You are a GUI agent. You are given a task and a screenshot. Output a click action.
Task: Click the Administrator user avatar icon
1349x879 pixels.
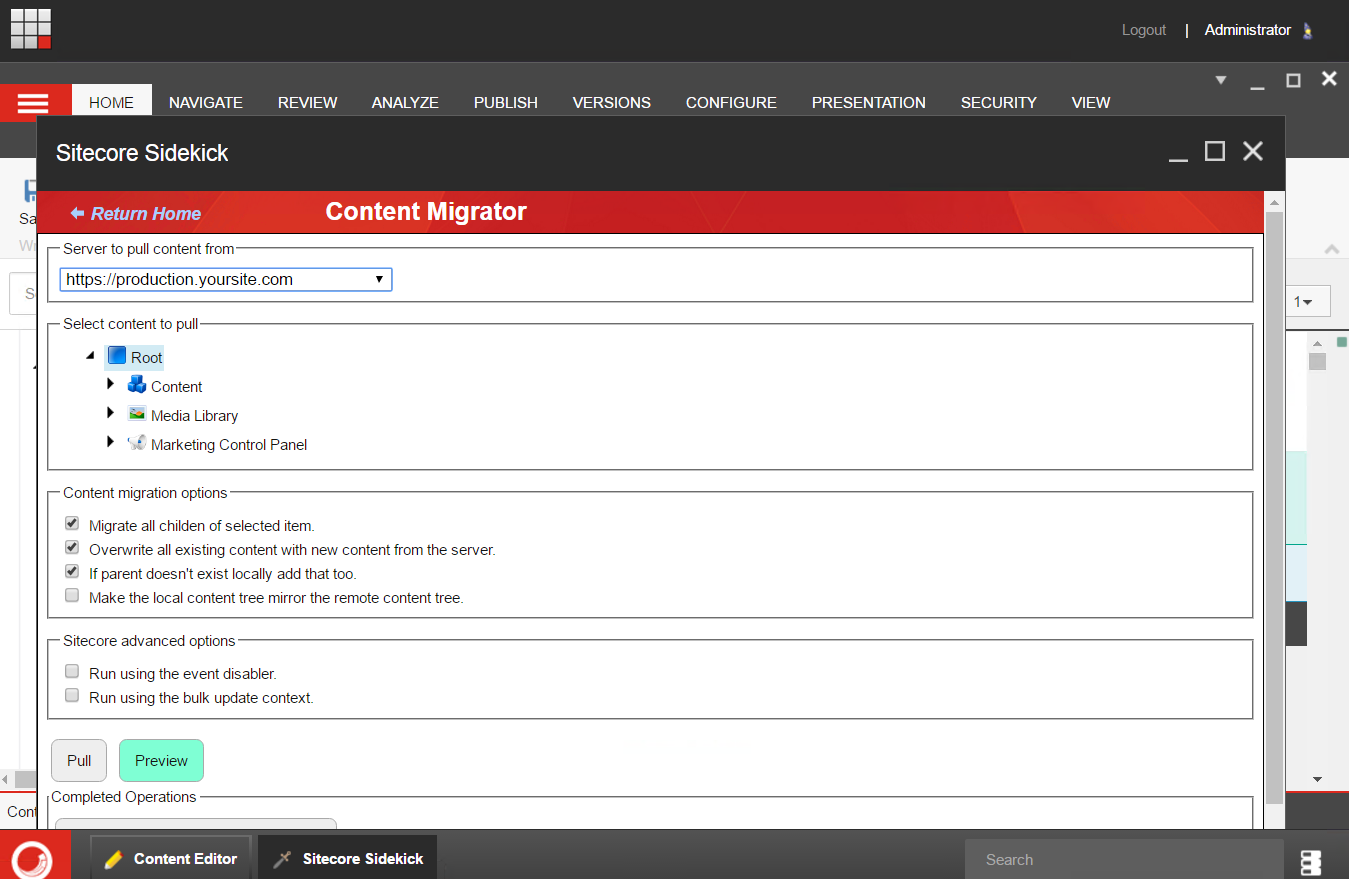tap(1308, 31)
